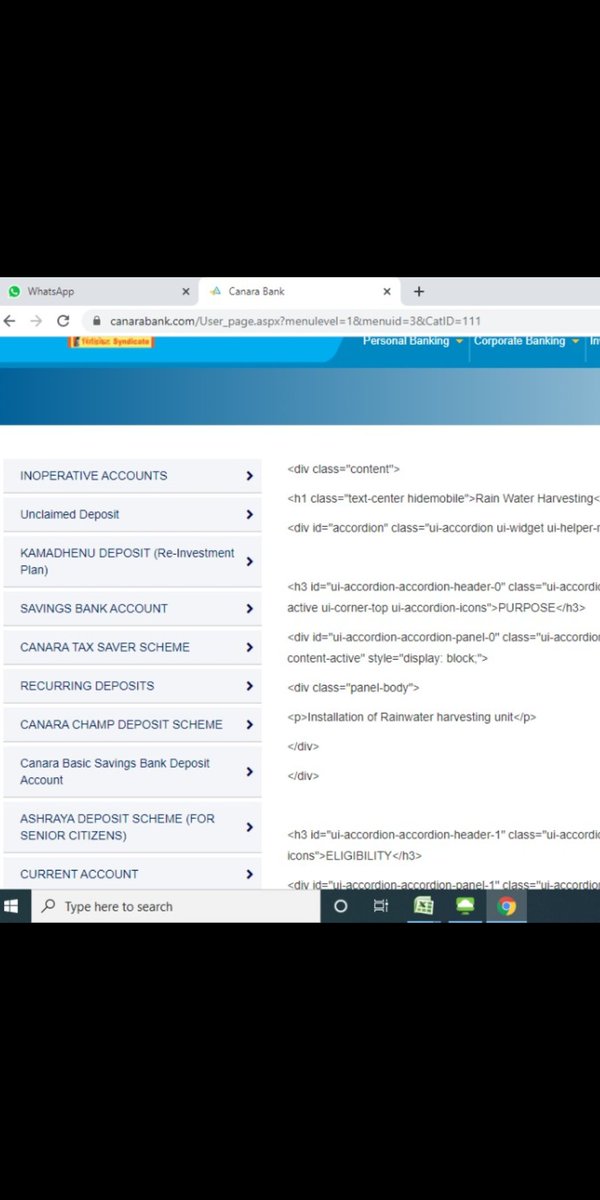Close the Canara Bank tab
The image size is (600, 1200).
(387, 292)
